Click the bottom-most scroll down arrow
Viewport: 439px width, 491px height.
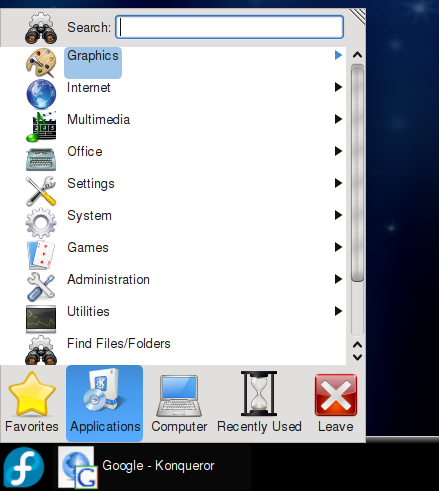click(357, 357)
